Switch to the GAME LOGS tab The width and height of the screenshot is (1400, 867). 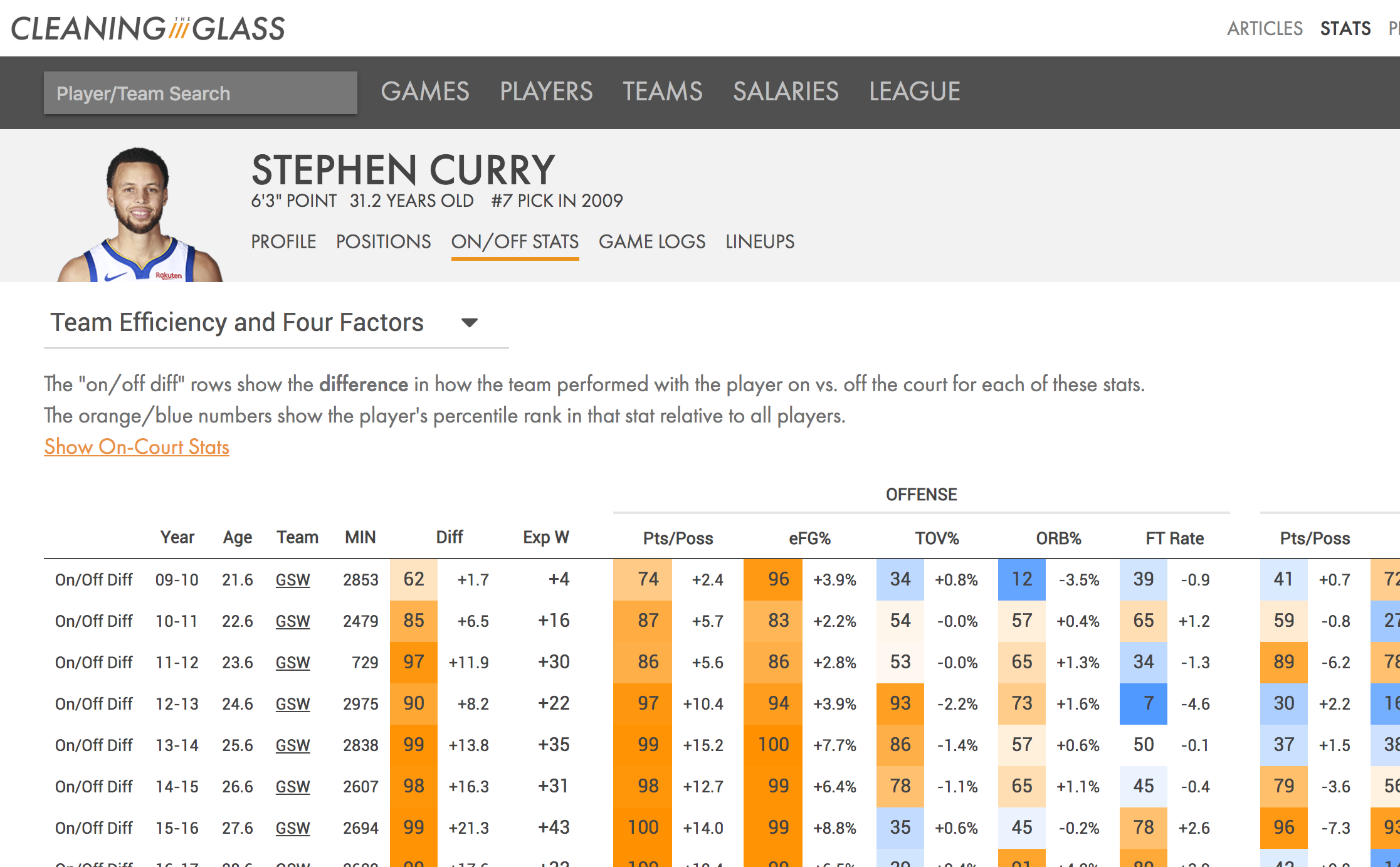[x=651, y=242]
